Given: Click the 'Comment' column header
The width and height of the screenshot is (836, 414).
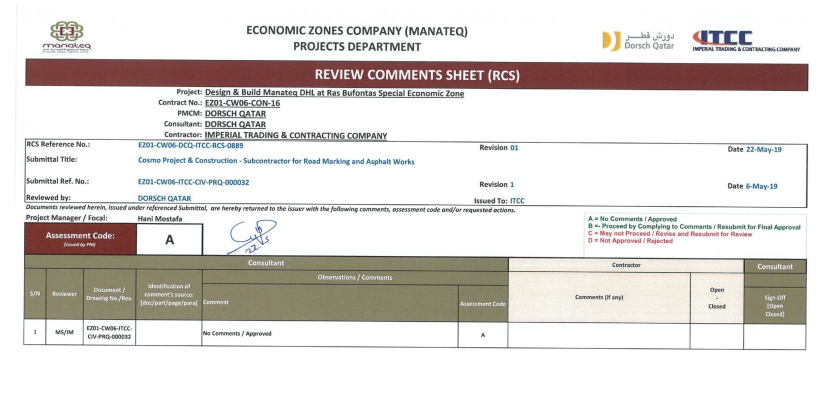Looking at the screenshot, I should (x=330, y=302).
